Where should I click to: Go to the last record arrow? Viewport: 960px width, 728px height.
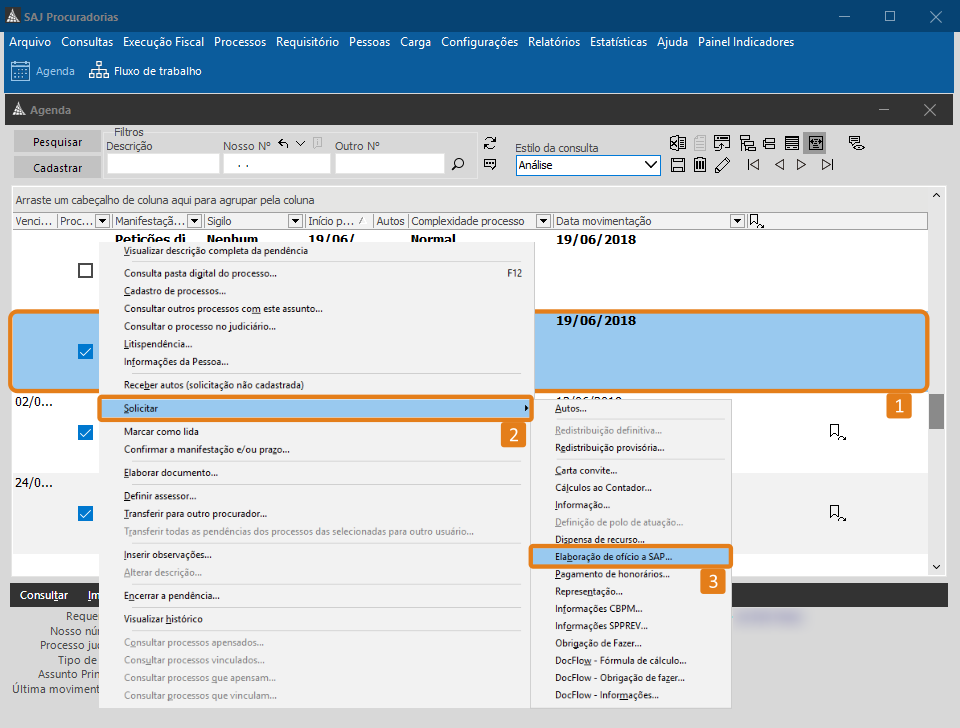tap(828, 165)
